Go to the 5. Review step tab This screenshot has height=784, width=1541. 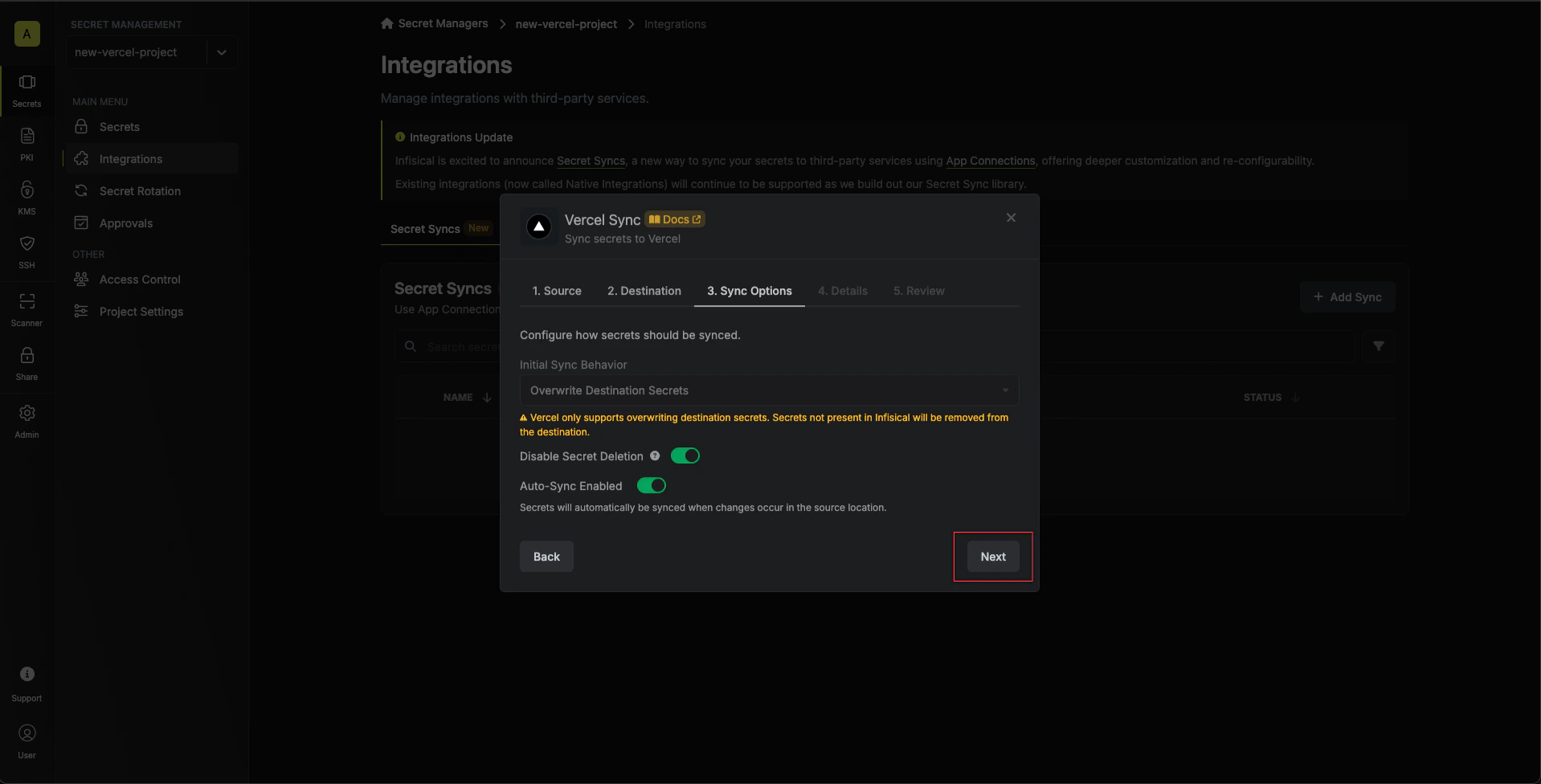919,291
